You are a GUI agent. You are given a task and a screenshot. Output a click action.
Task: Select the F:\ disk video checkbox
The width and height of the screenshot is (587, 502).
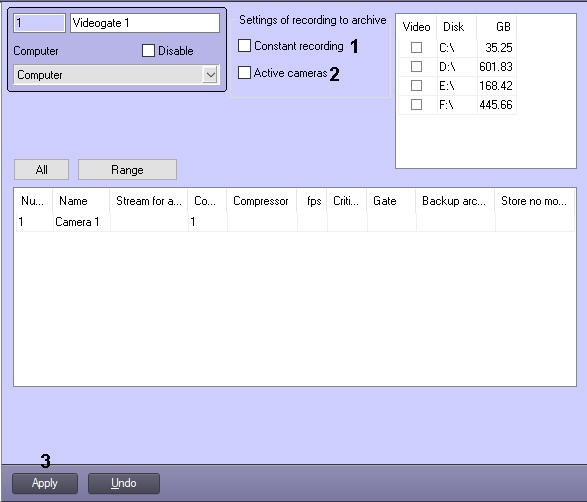click(416, 104)
